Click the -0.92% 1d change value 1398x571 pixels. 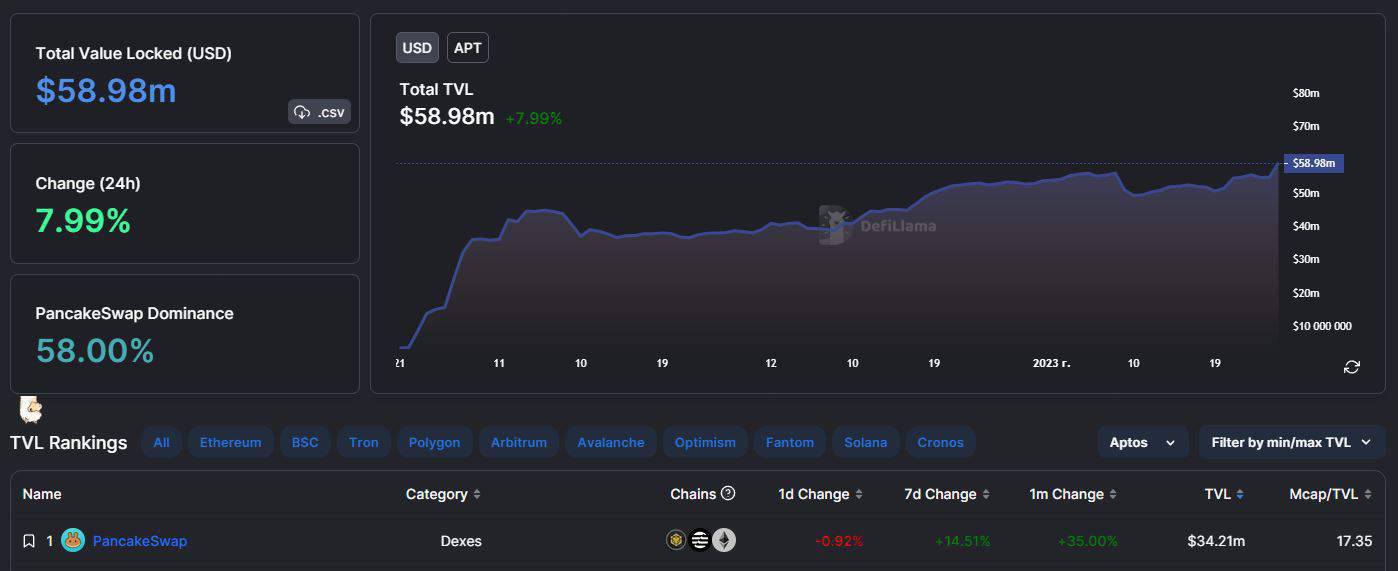coord(839,541)
